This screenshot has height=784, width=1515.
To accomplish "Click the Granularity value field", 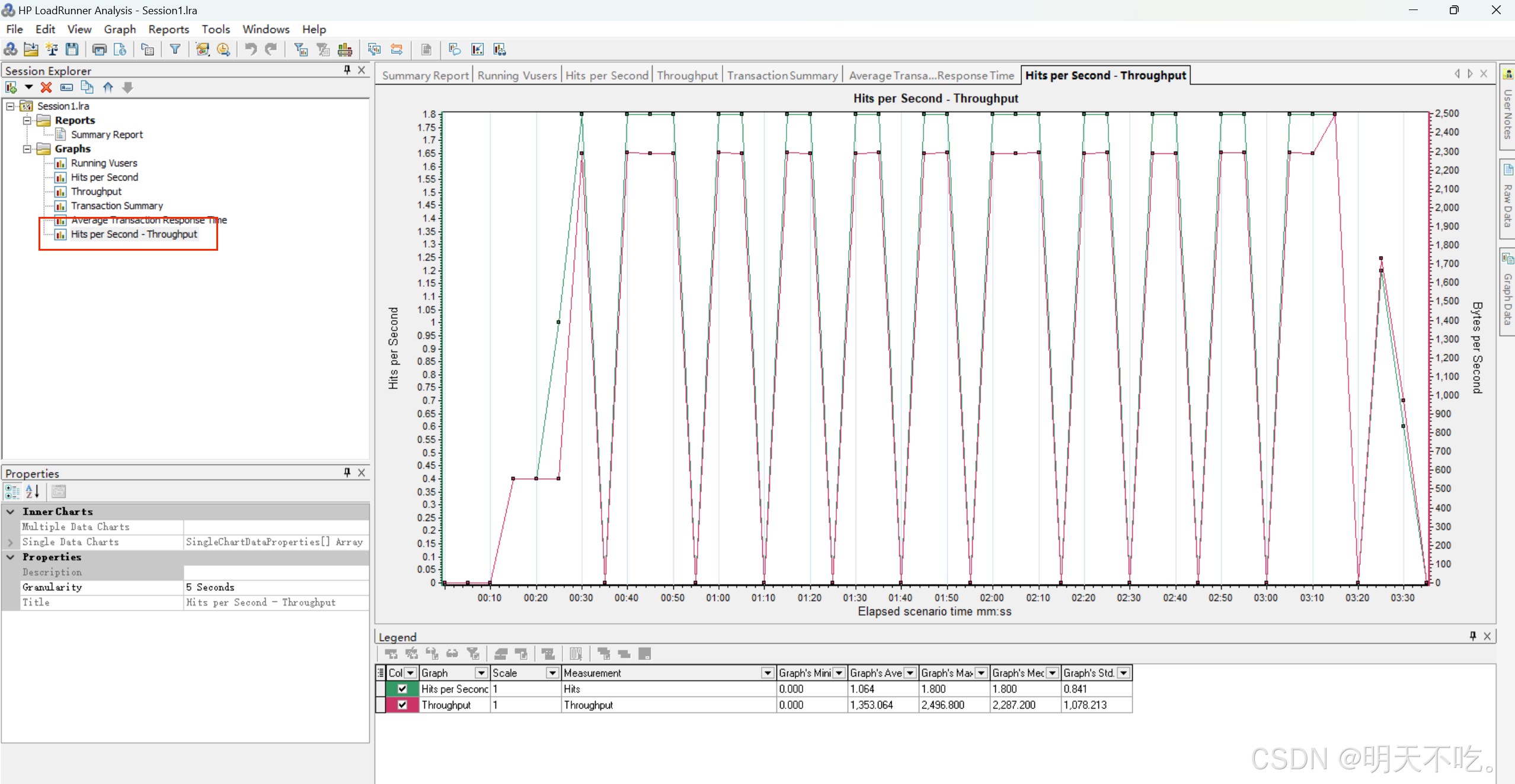I will pyautogui.click(x=276, y=587).
